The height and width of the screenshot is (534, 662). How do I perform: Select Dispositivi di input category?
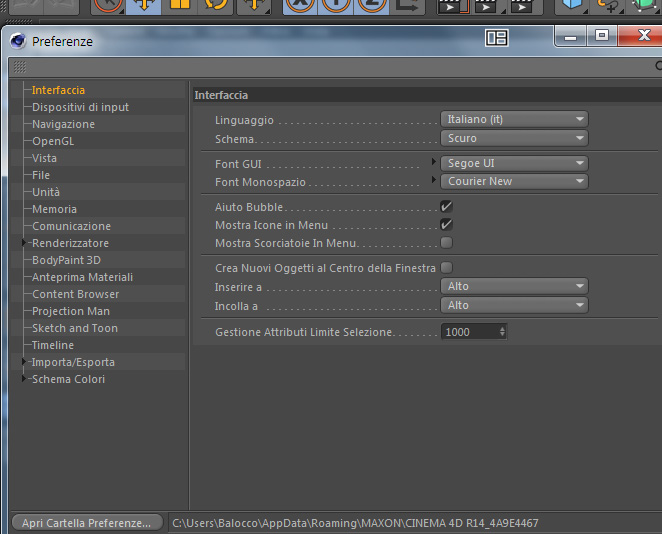(80, 107)
